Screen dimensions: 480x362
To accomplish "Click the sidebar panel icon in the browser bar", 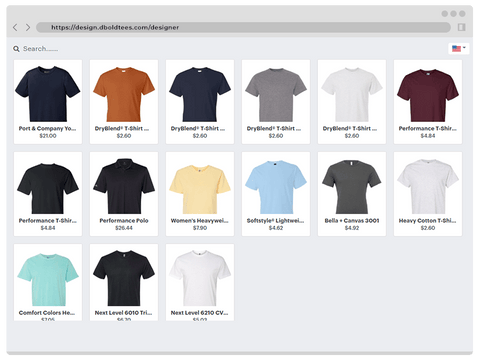I will tap(462, 27).
